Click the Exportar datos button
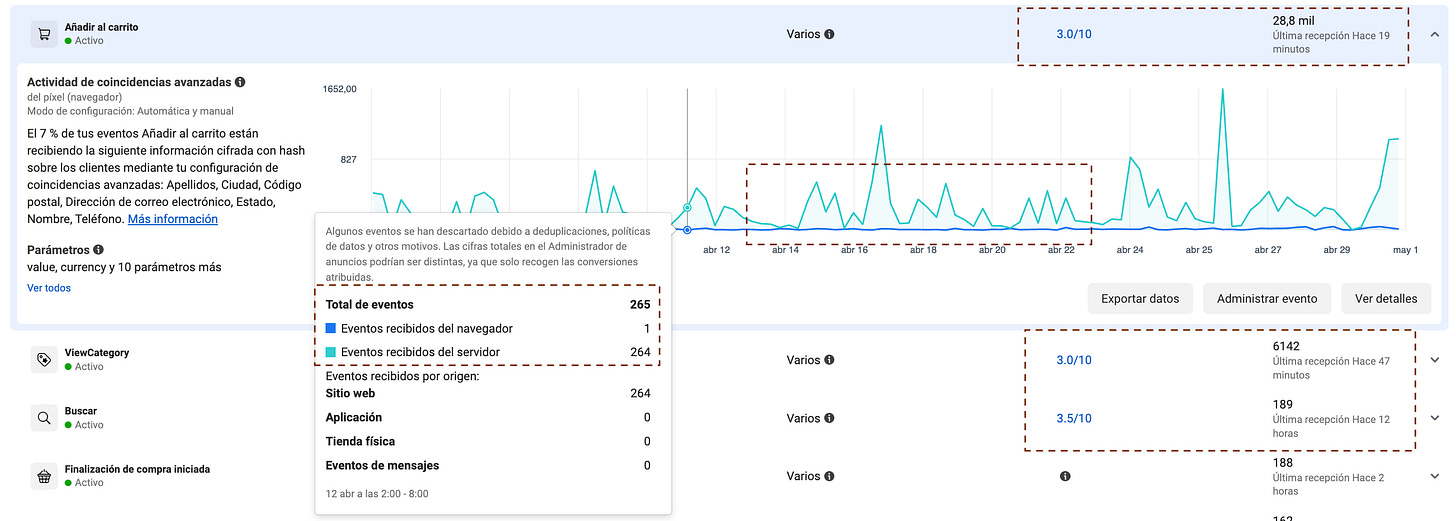The image size is (1456, 521). [x=1140, y=298]
